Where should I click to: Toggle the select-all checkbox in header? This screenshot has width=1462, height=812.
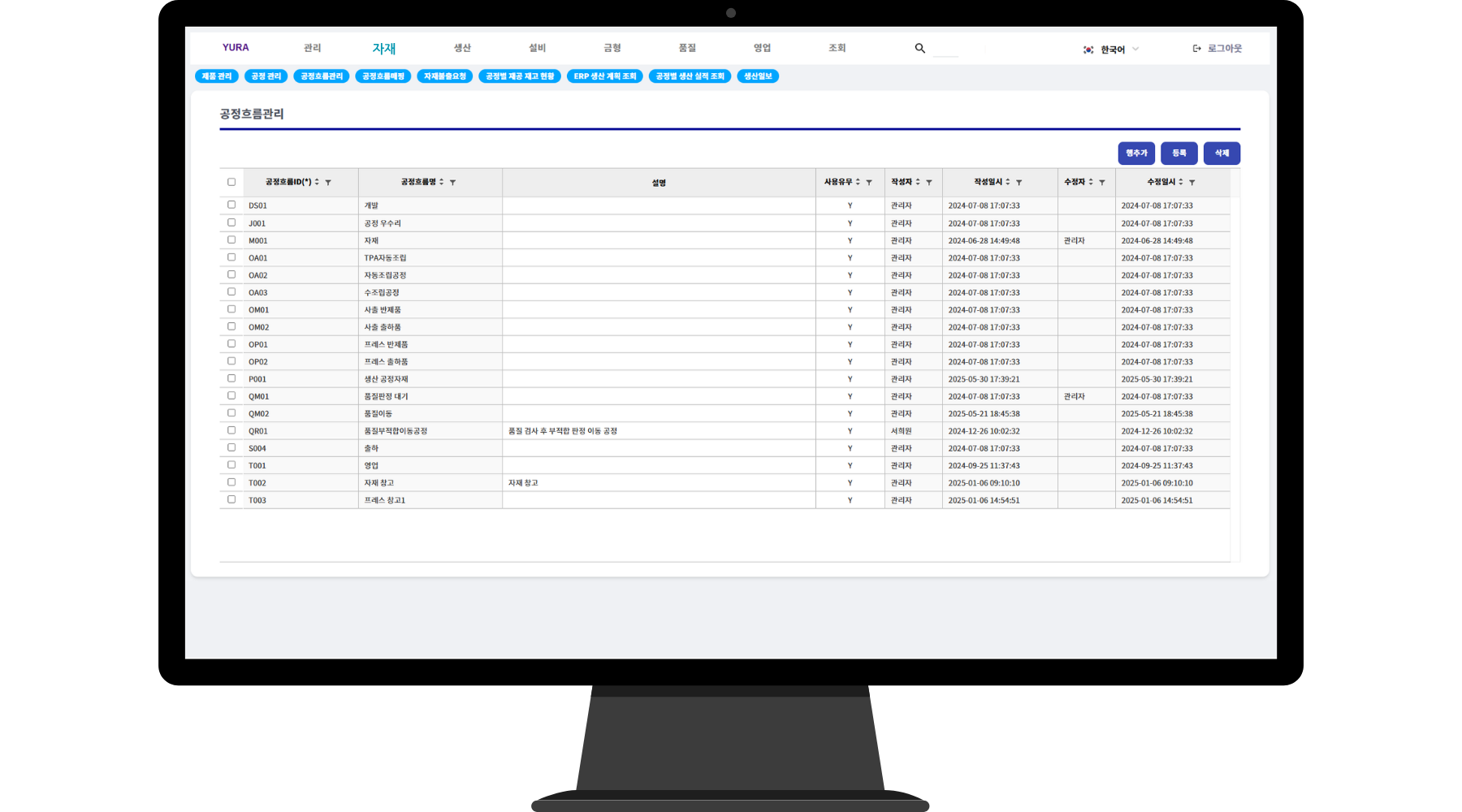click(231, 182)
